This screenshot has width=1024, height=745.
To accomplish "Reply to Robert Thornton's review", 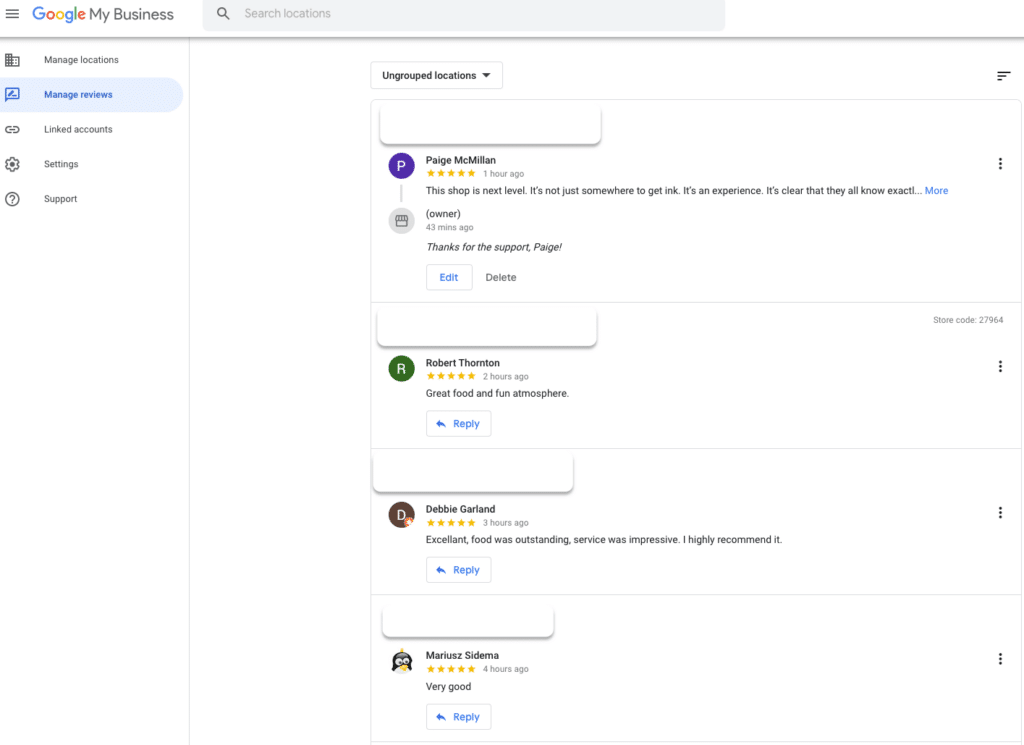I will tap(458, 423).
